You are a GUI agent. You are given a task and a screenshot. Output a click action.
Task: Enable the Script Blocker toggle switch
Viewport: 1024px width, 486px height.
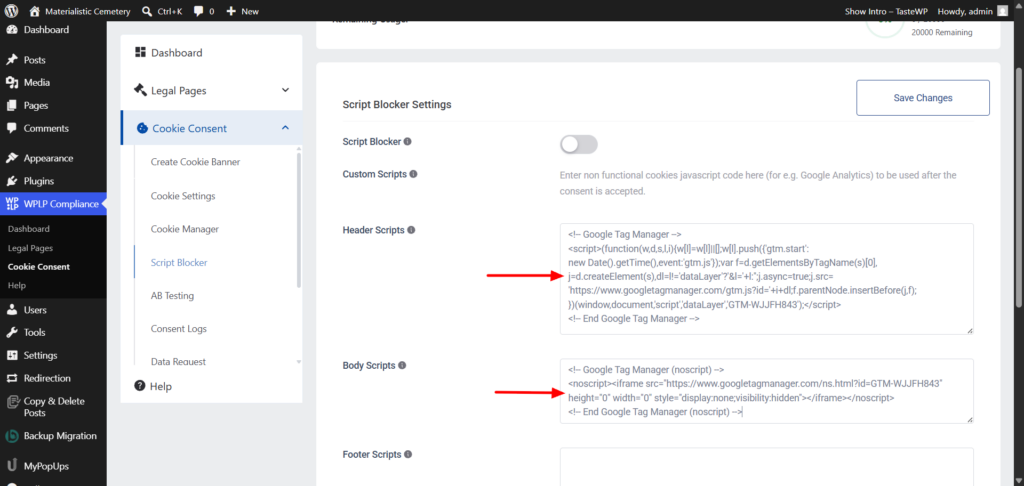click(579, 144)
